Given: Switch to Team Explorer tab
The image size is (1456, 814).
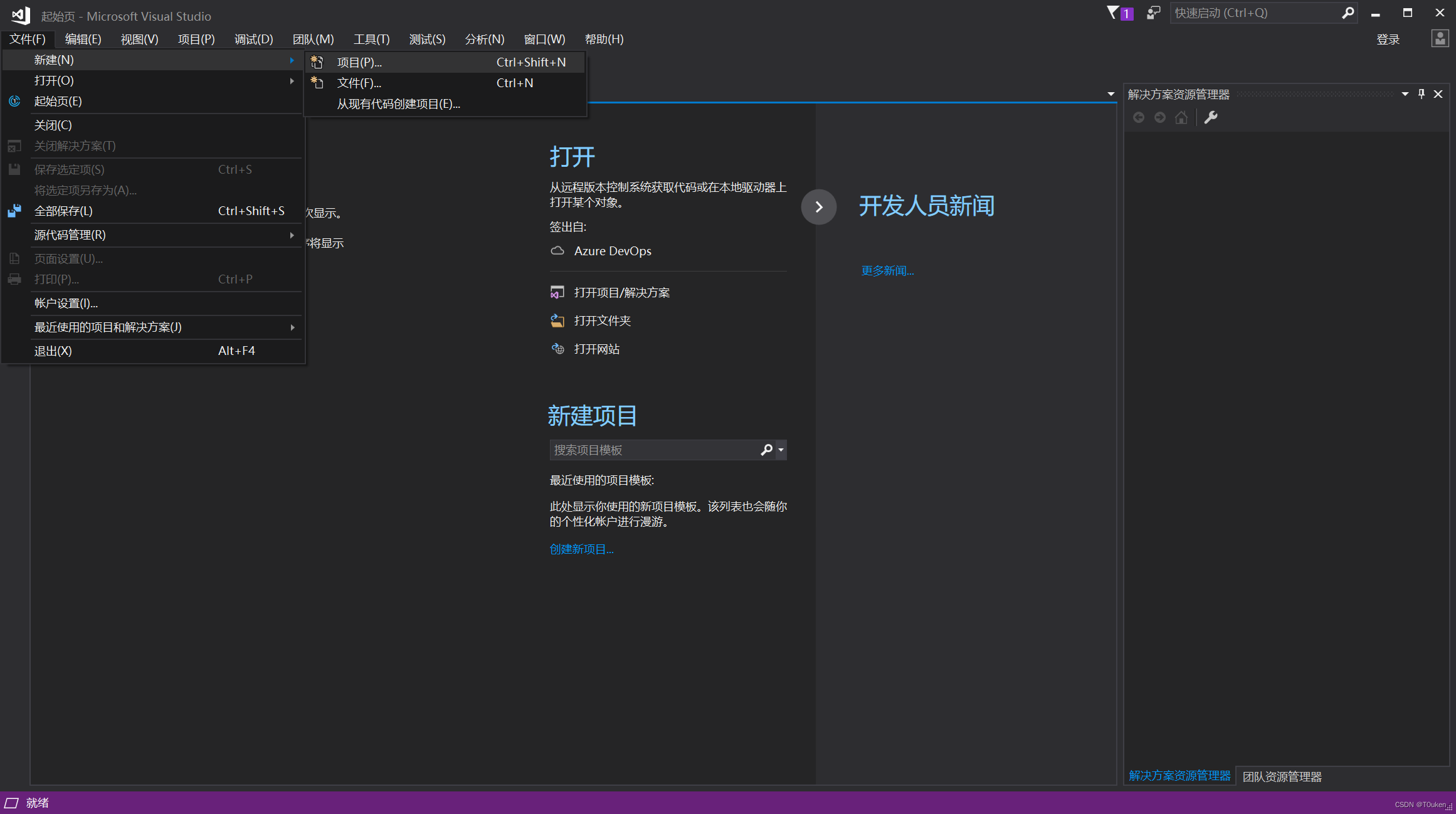Looking at the screenshot, I should [1282, 776].
